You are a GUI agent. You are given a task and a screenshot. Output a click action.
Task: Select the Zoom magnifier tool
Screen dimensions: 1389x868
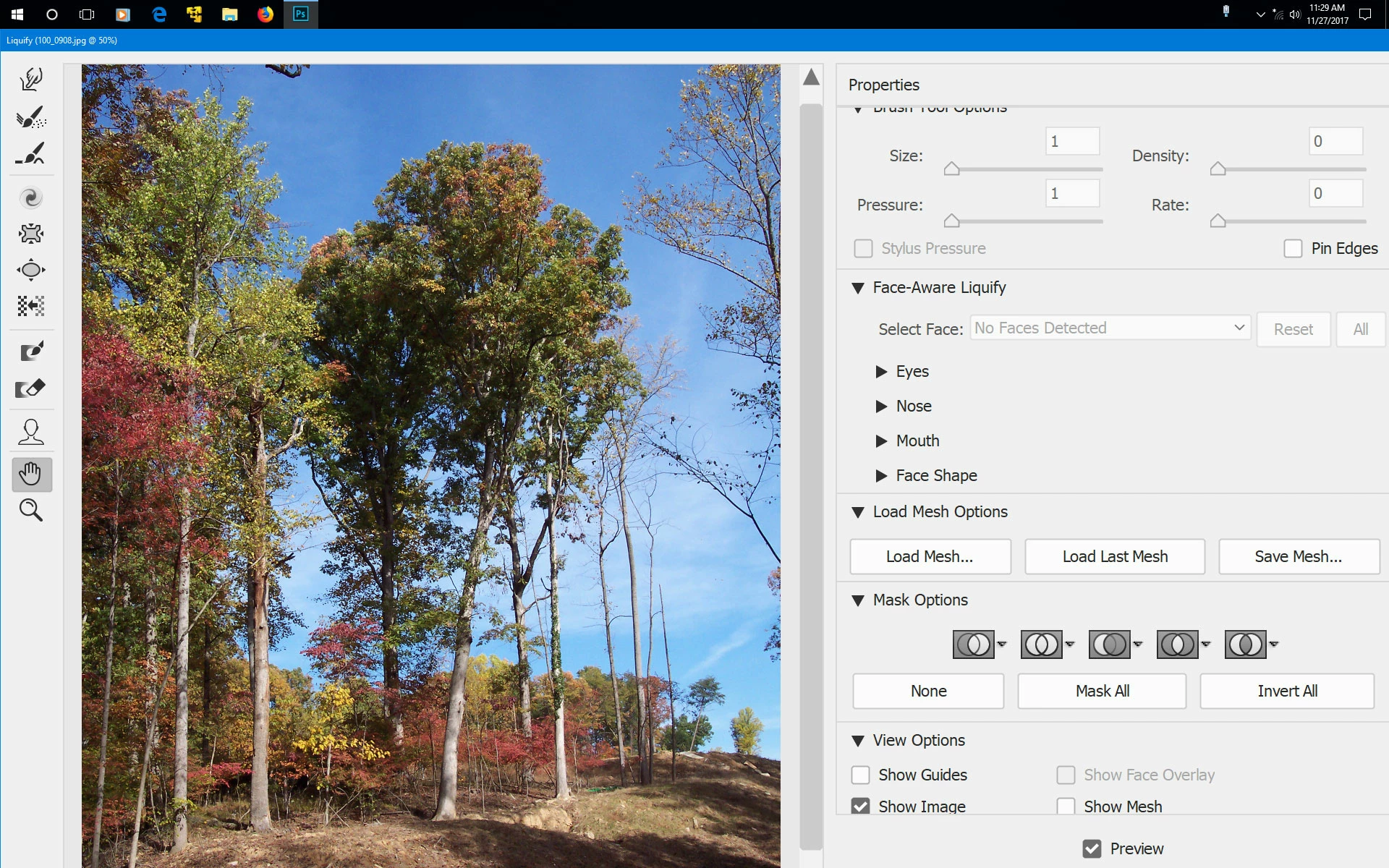[31, 510]
